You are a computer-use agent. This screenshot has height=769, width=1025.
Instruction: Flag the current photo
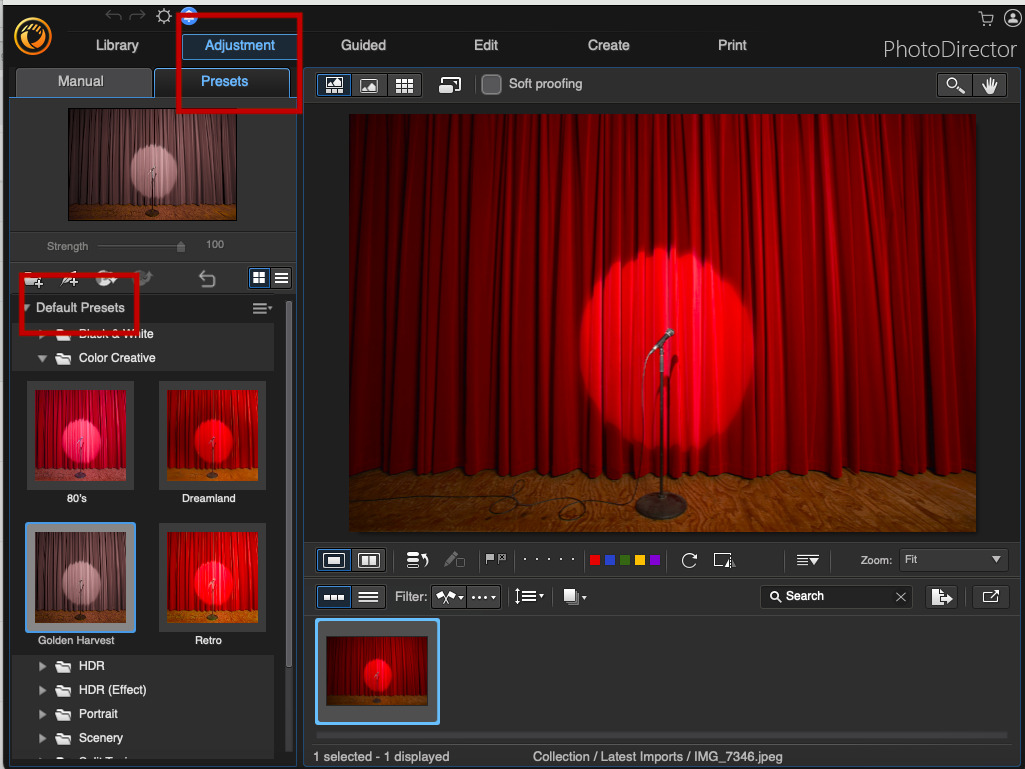(x=490, y=560)
